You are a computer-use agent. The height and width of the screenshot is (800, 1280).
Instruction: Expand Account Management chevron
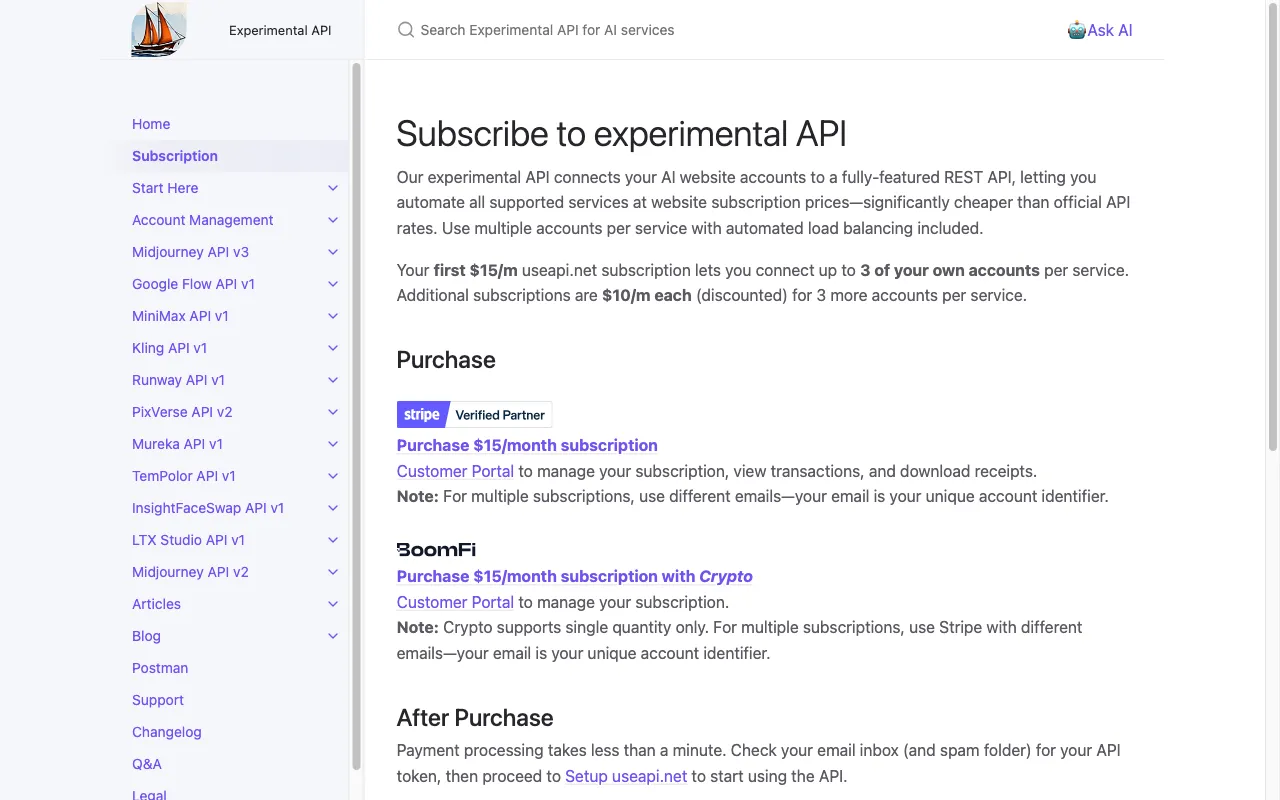point(333,220)
